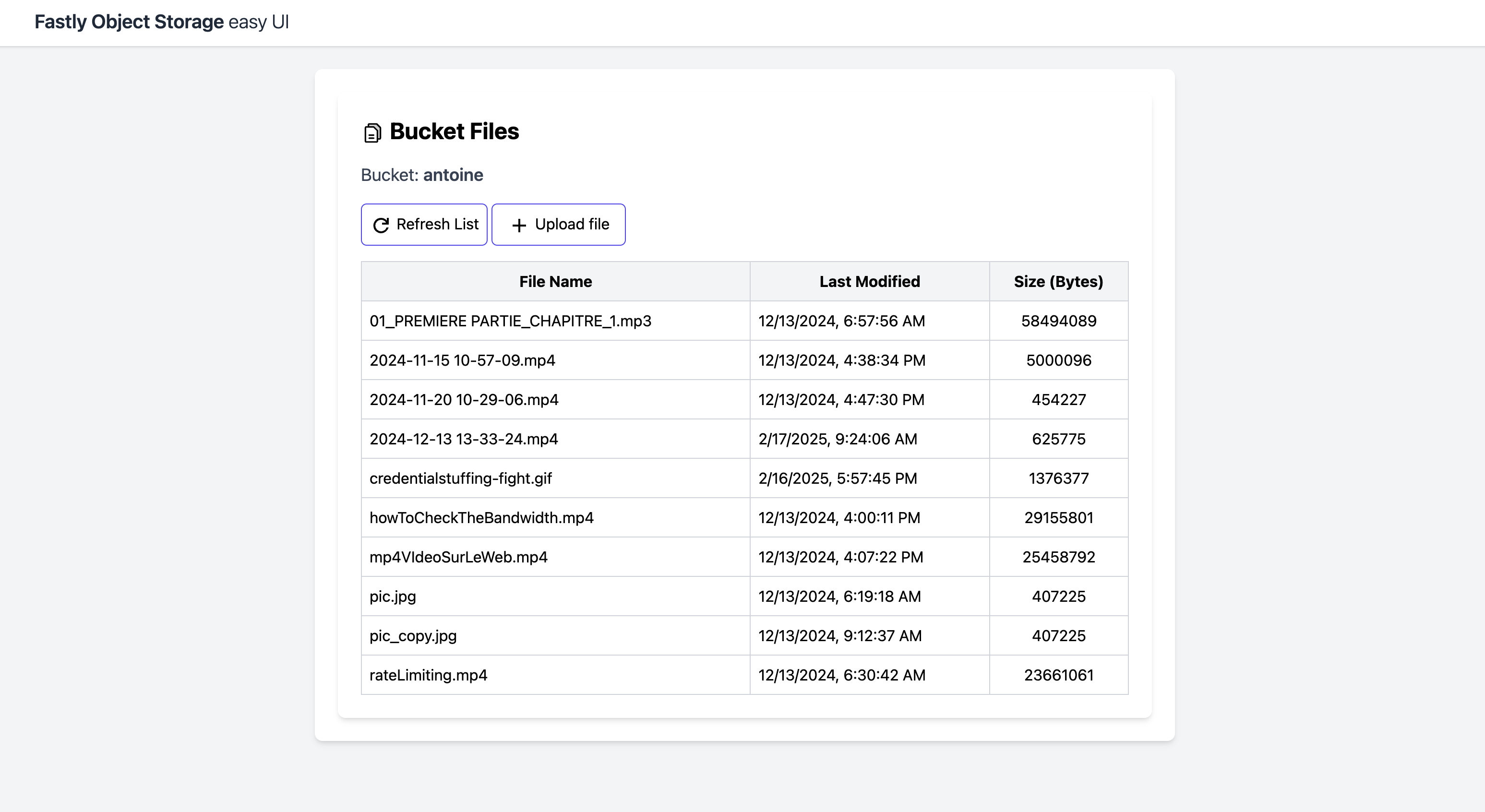
Task: Open howToCheckTheBandwidth.mp4 entry
Action: click(x=481, y=517)
